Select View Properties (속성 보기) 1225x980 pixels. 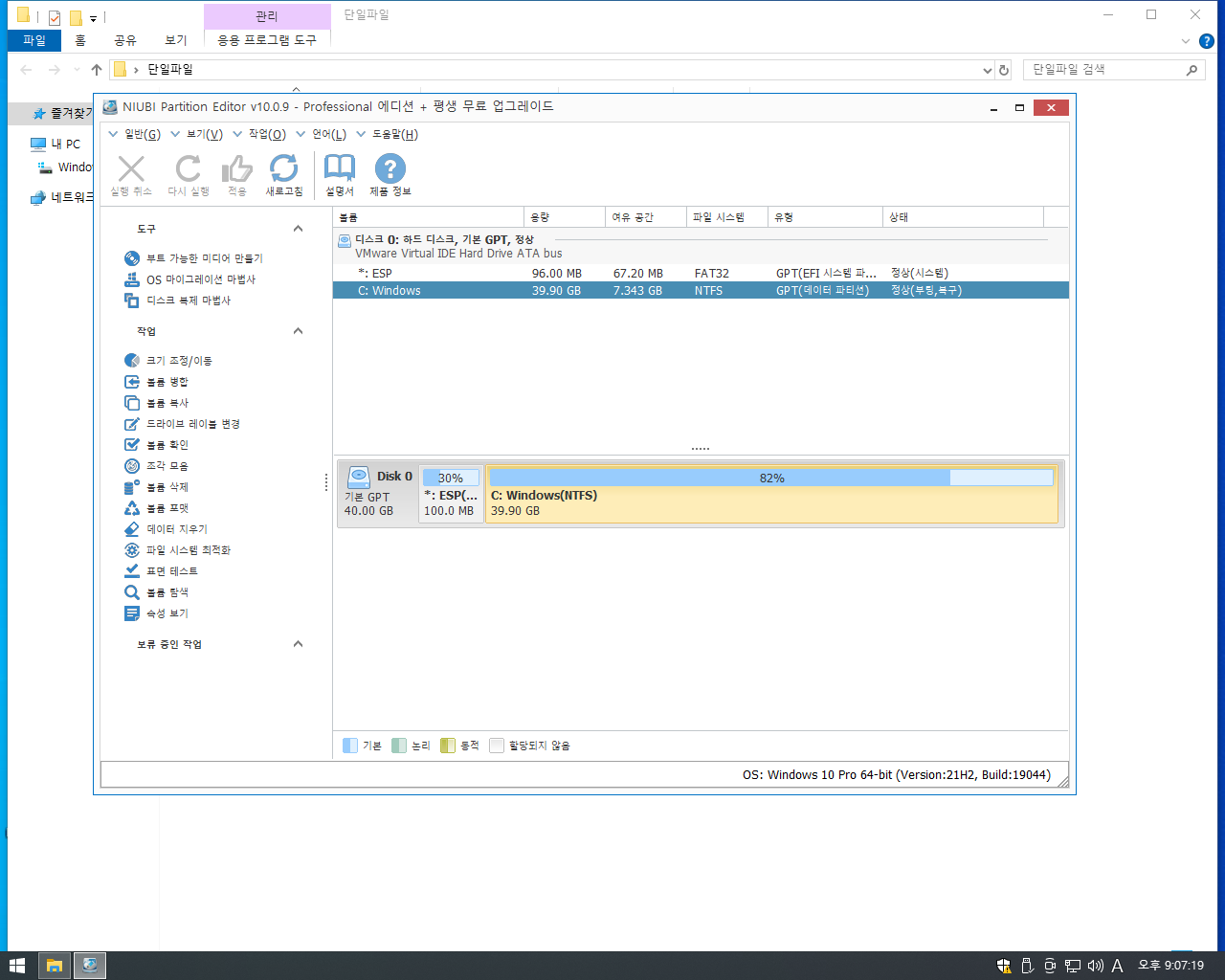click(157, 613)
